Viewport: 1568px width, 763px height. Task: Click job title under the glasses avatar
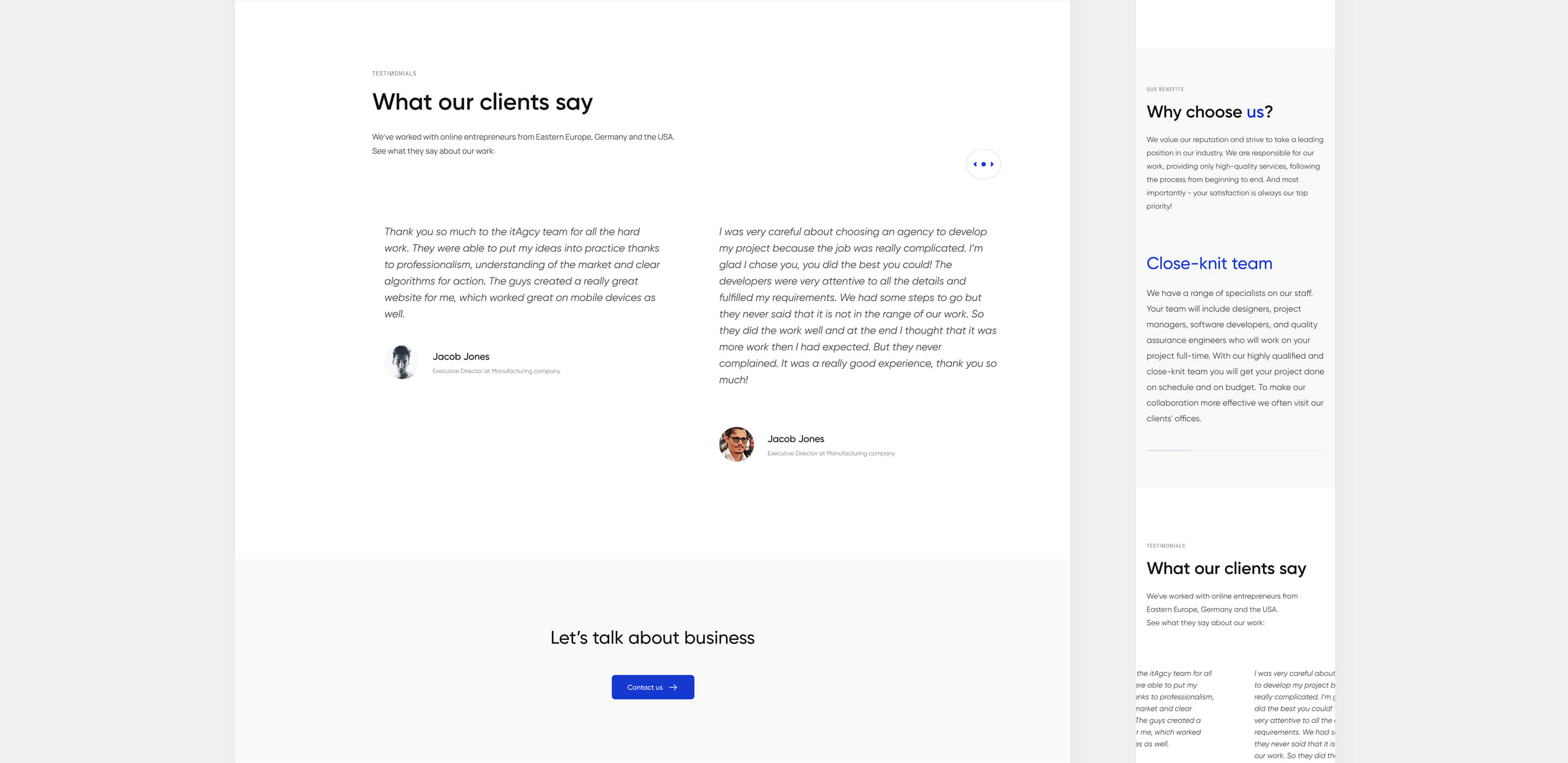[830, 453]
